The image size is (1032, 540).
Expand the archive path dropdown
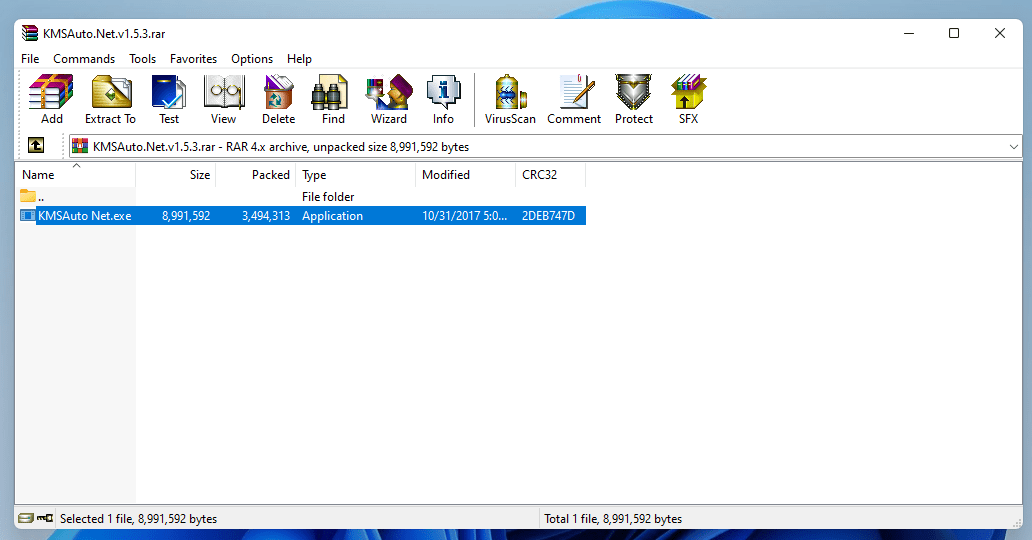click(1014, 146)
